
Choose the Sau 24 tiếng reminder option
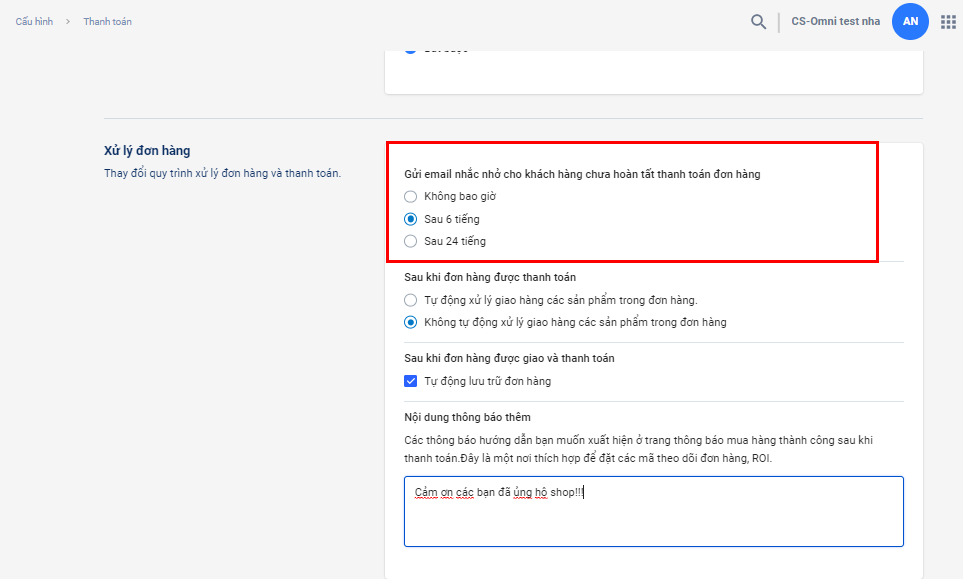coord(411,241)
